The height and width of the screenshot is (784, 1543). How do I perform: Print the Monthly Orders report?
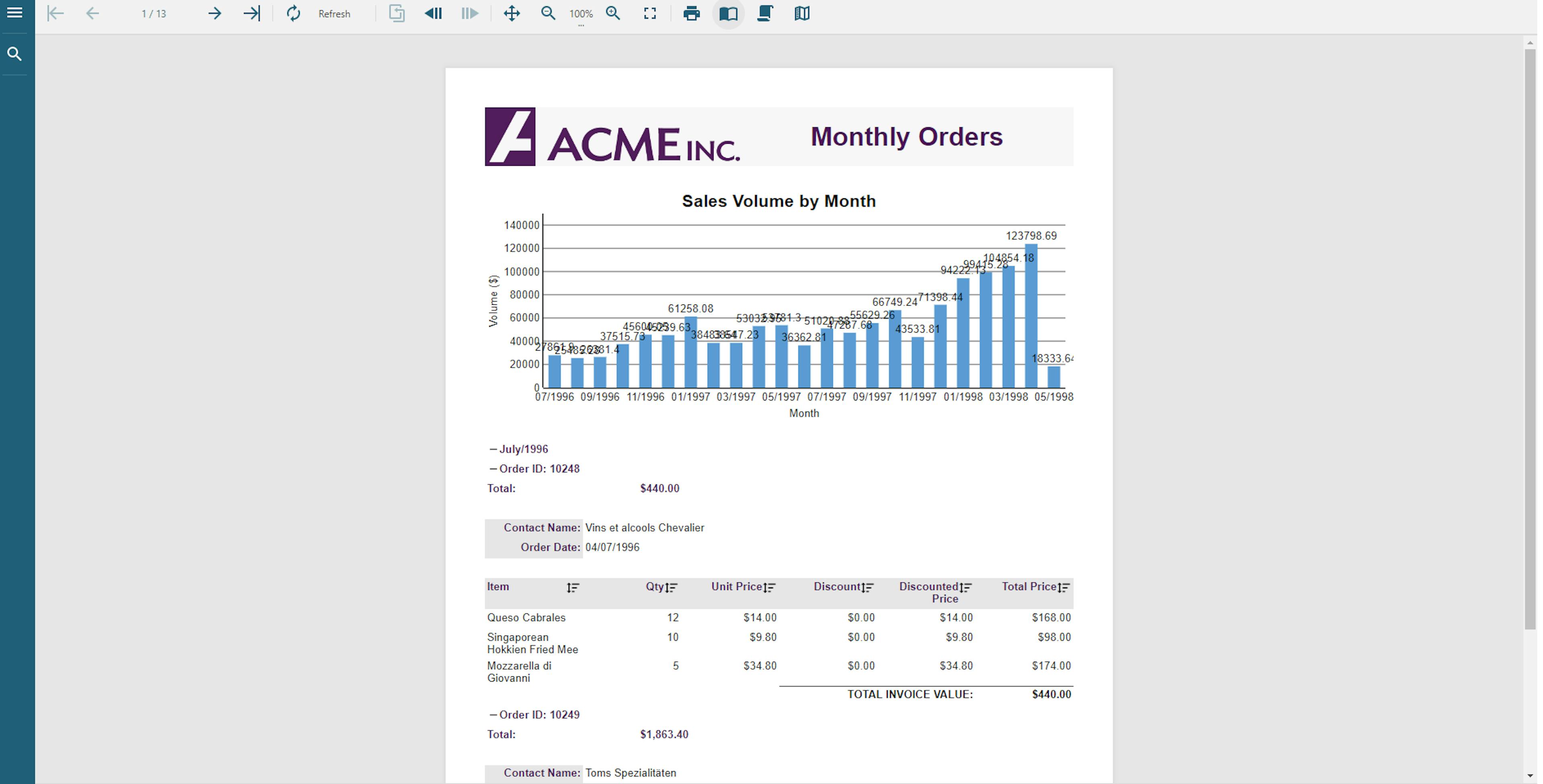691,13
